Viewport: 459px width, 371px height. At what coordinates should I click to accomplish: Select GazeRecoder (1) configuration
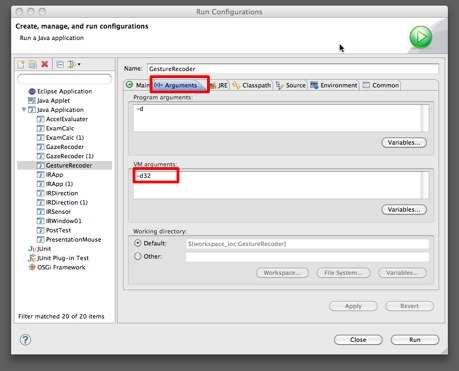pyautogui.click(x=70, y=156)
